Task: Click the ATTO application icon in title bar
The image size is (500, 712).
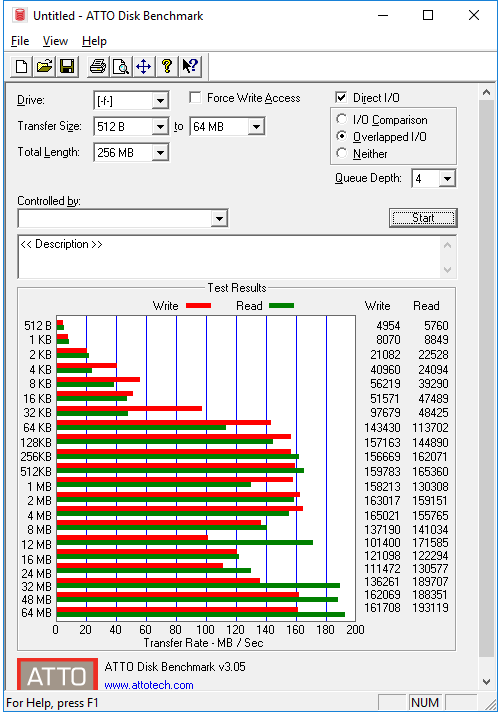Action: point(20,15)
